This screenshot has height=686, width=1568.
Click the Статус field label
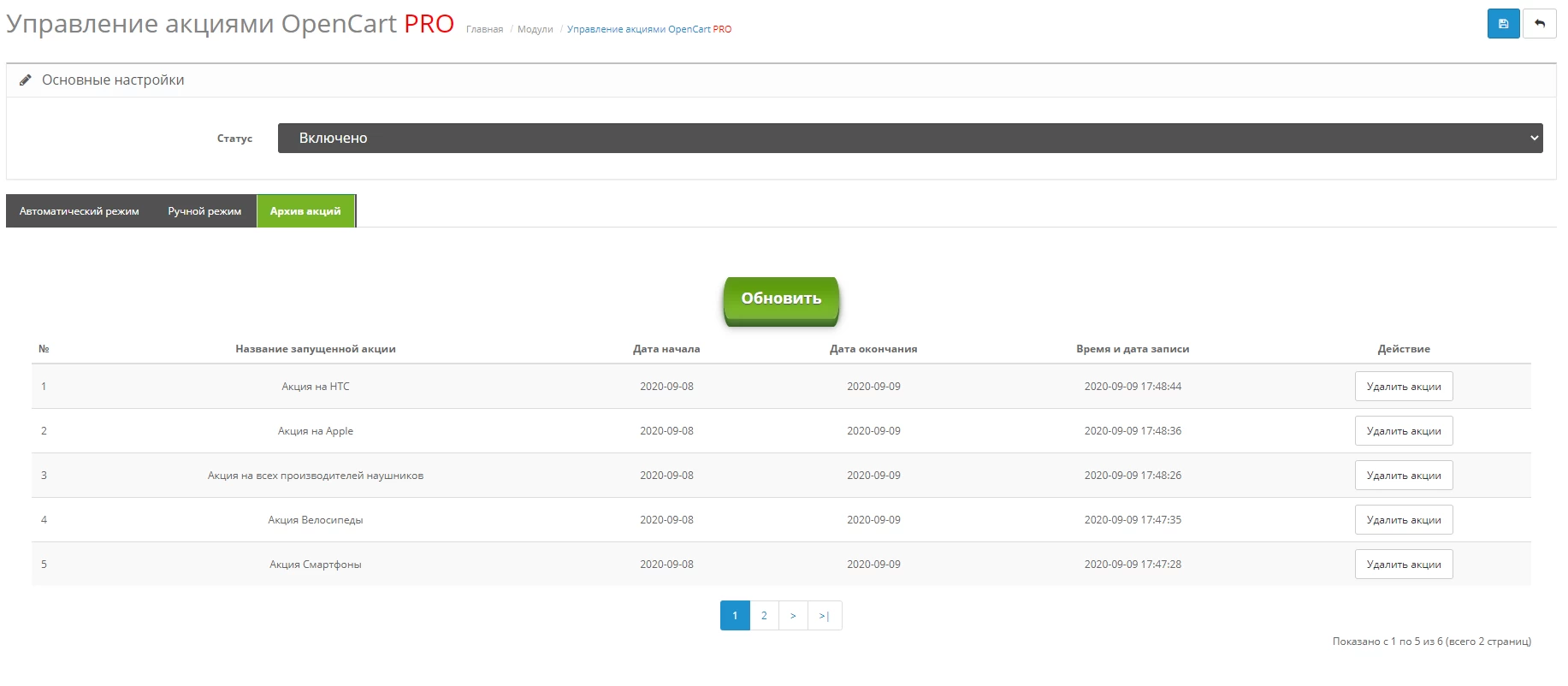click(x=234, y=139)
